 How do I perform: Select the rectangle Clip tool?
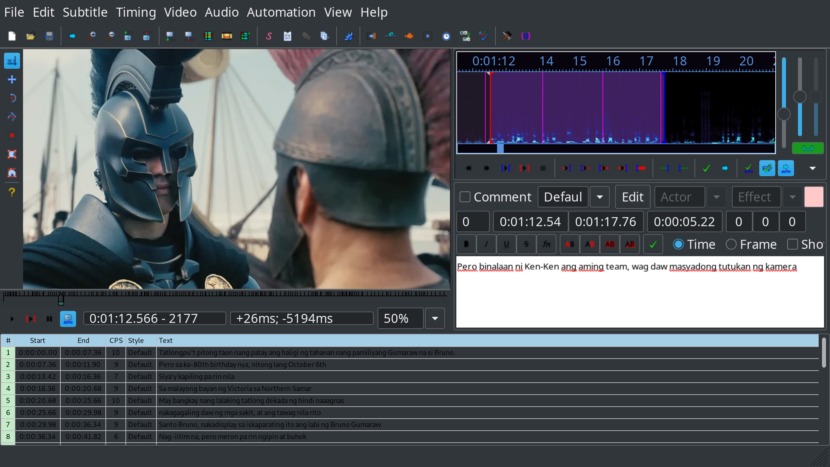pos(12,154)
